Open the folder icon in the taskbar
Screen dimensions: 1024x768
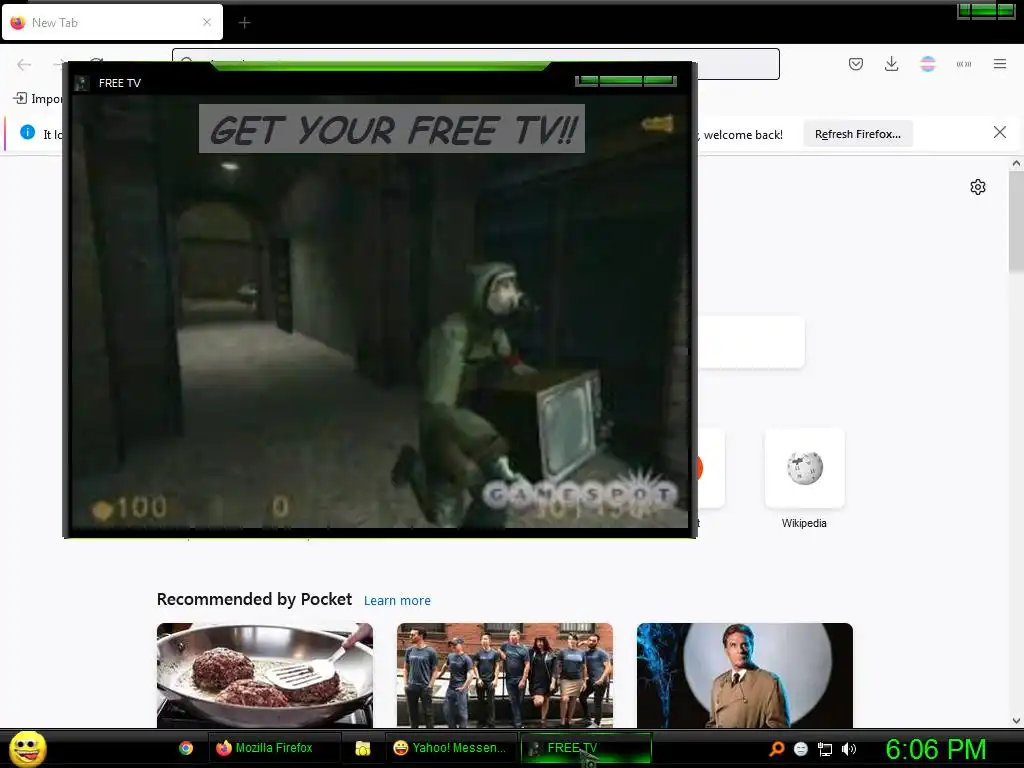(362, 748)
